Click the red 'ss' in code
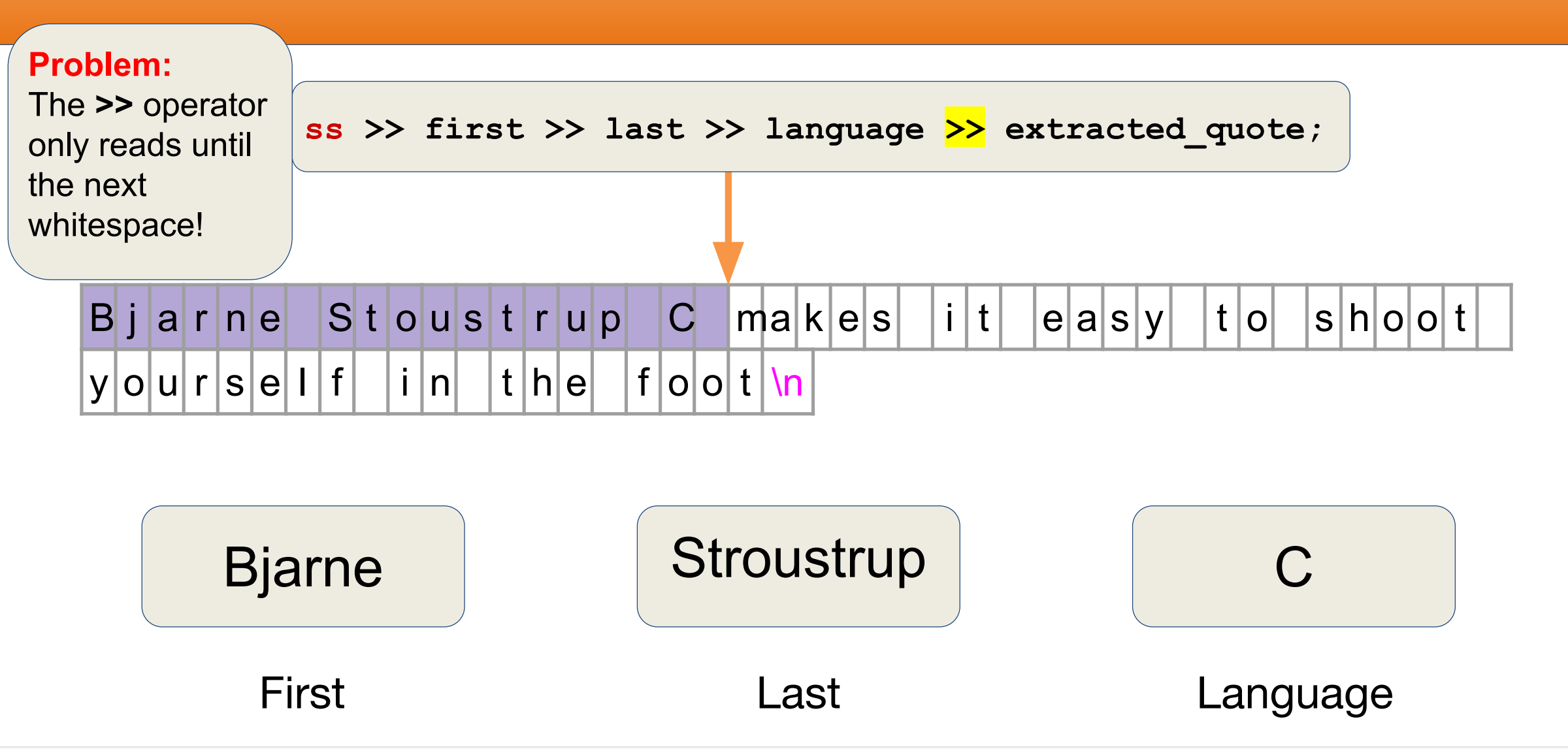Viewport: 1568px width, 749px height. pos(324,129)
